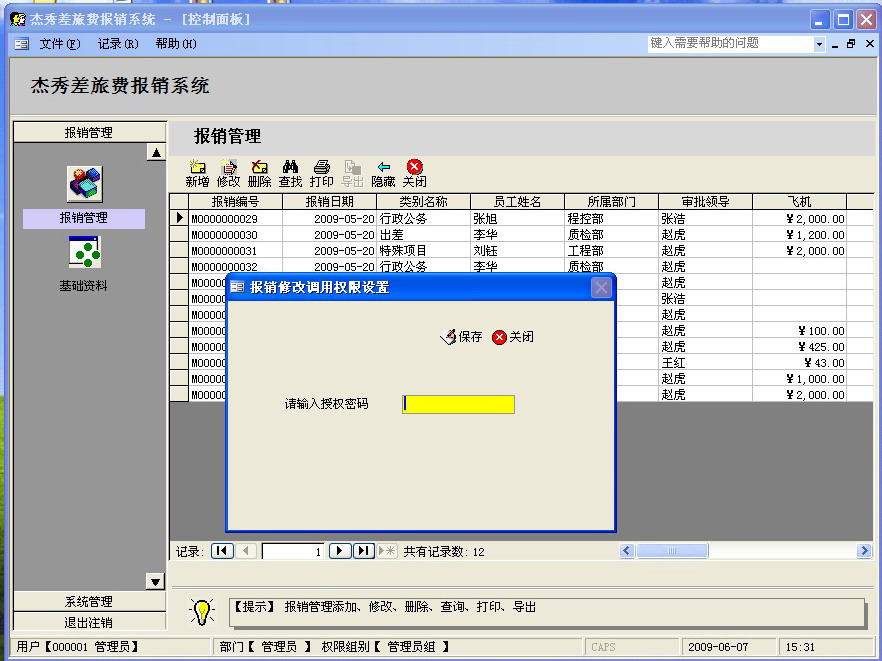Go to the next record
The width and height of the screenshot is (882, 661).
pos(340,551)
